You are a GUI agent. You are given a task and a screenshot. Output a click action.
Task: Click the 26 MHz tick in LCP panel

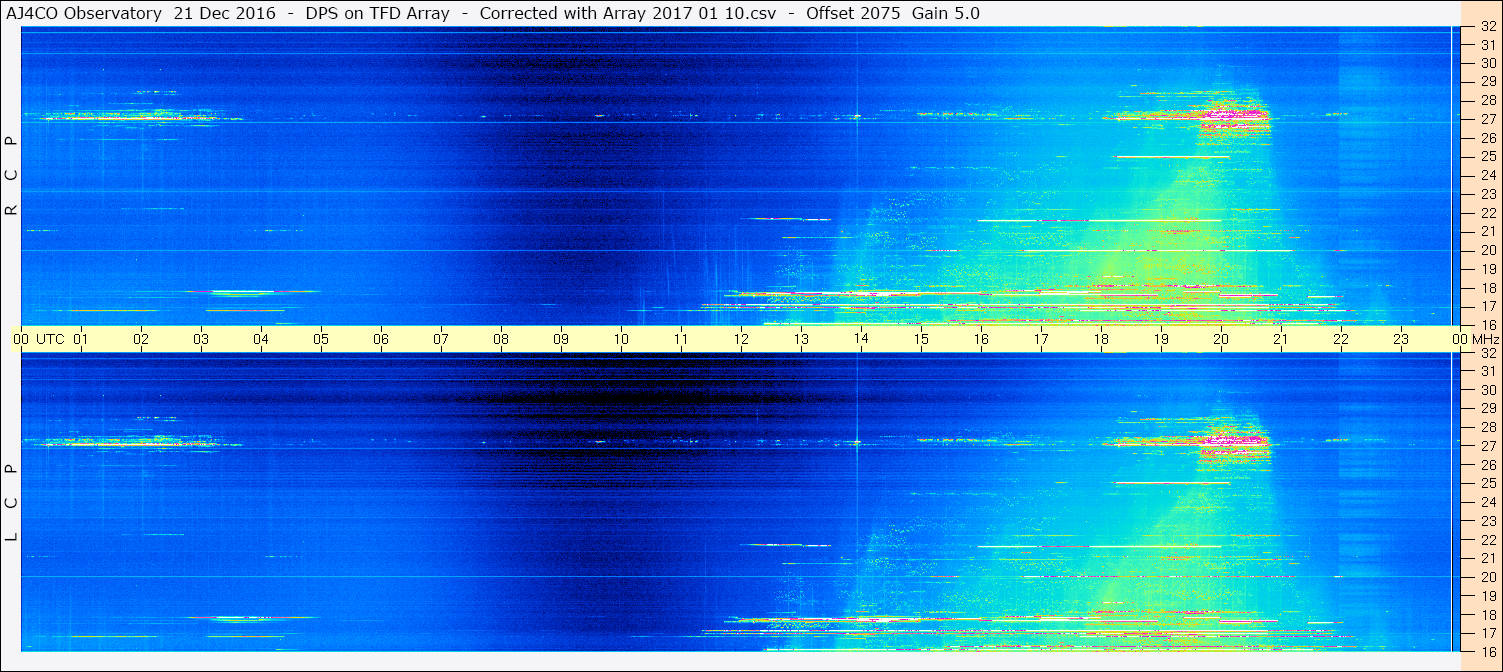pyautogui.click(x=1487, y=465)
